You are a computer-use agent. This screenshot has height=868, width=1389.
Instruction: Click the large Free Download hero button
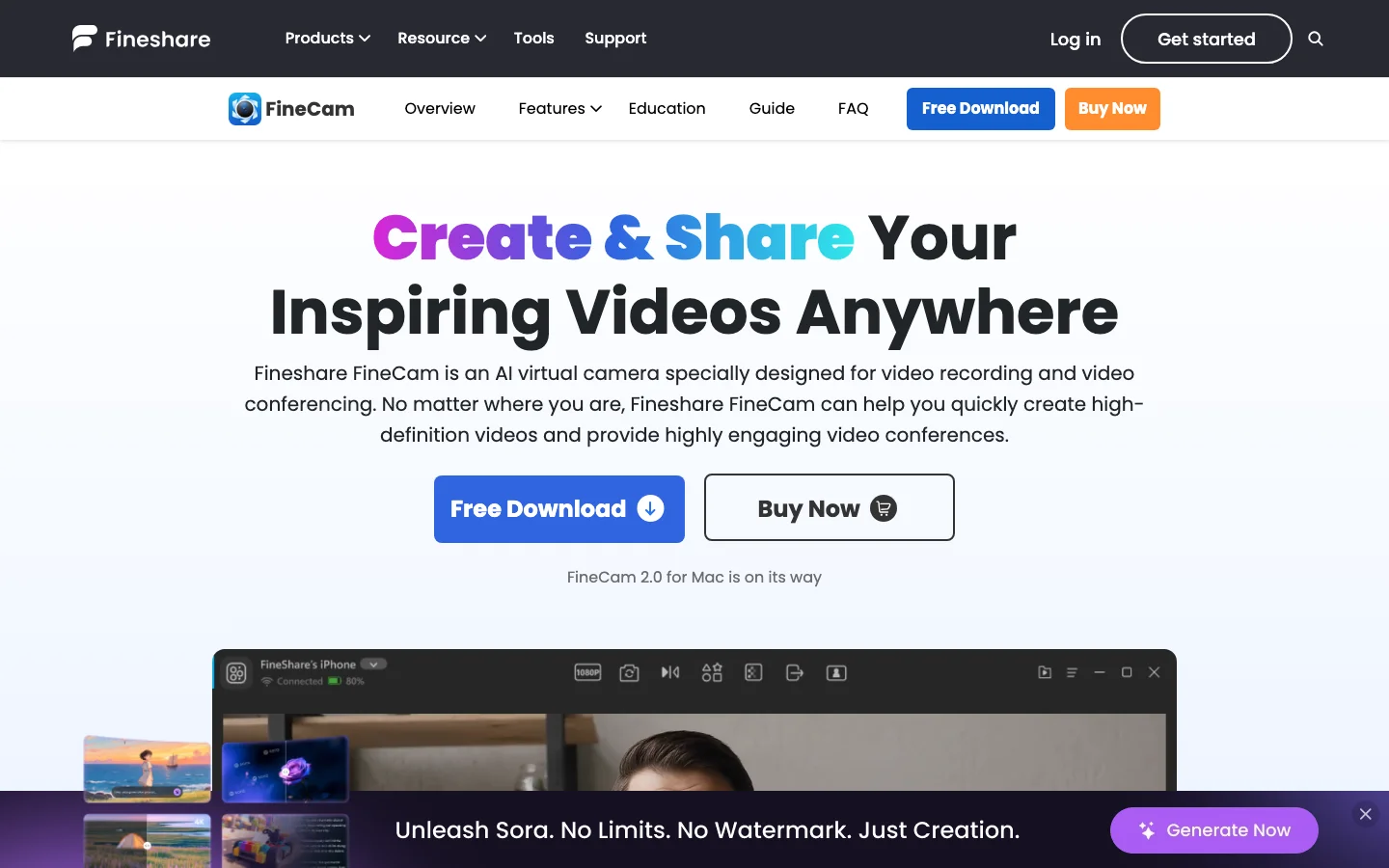click(x=559, y=509)
